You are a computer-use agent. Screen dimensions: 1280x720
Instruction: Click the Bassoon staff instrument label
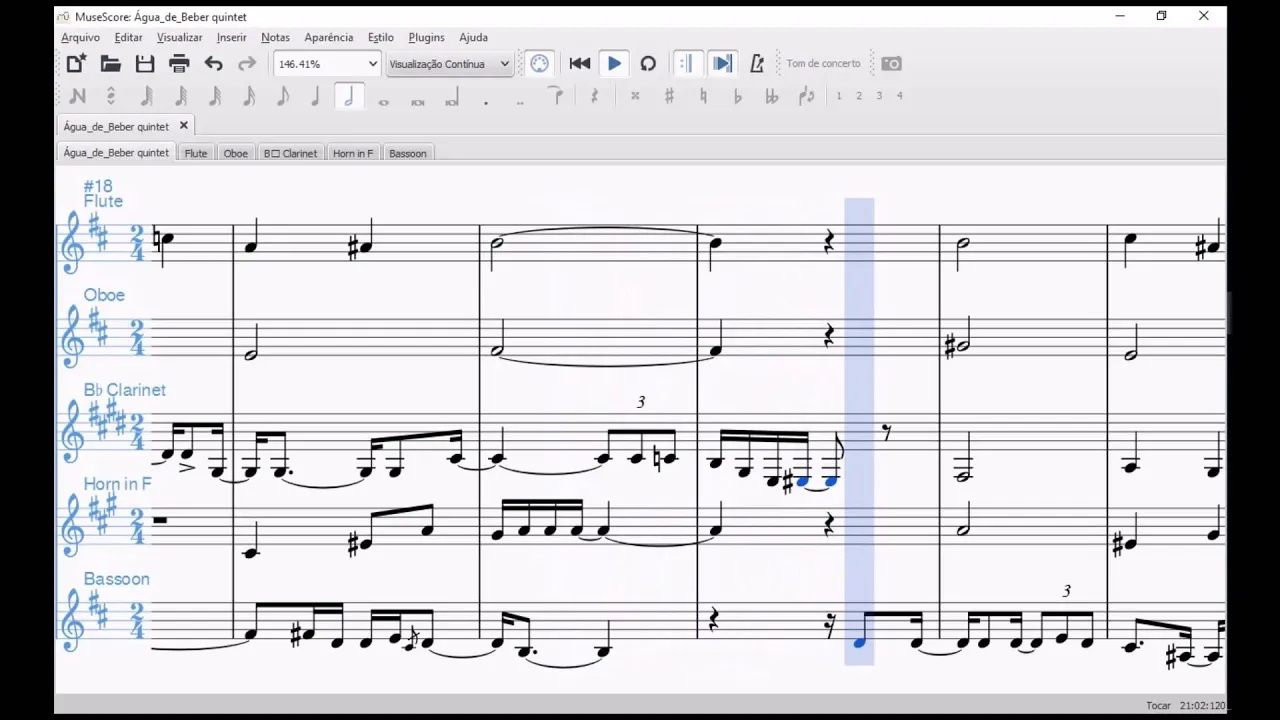[x=117, y=579]
